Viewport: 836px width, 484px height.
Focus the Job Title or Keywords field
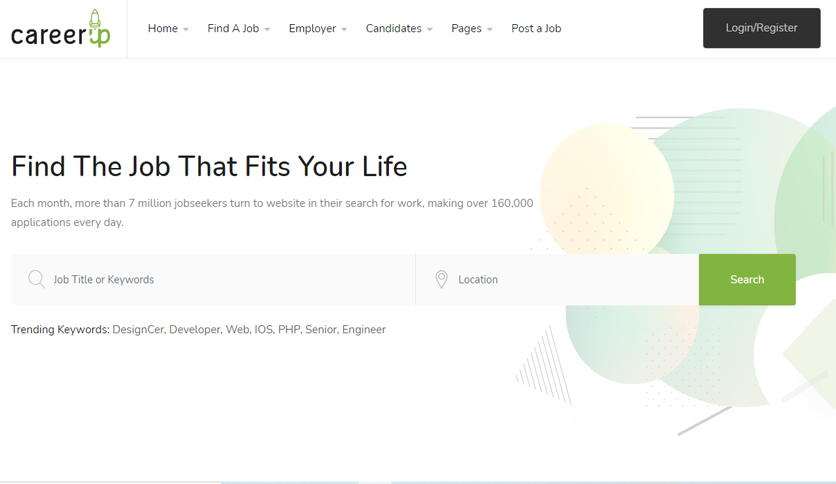coord(213,279)
